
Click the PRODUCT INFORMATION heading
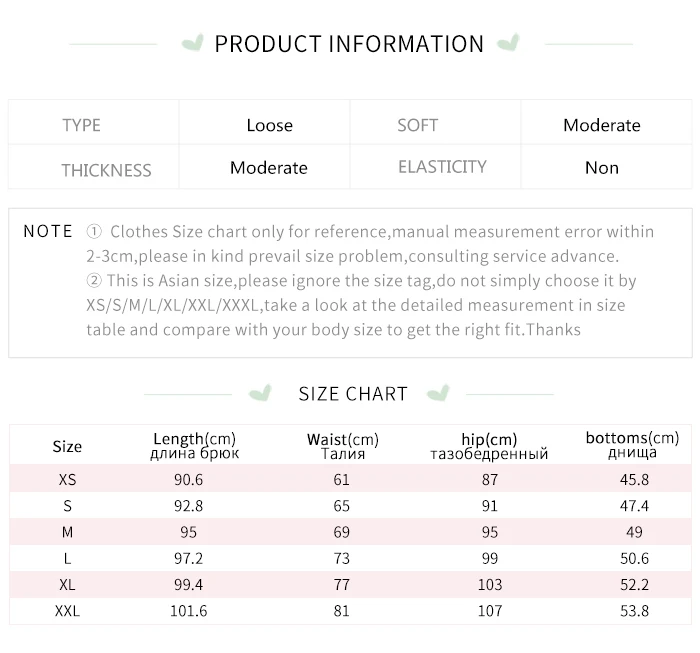[x=349, y=44]
